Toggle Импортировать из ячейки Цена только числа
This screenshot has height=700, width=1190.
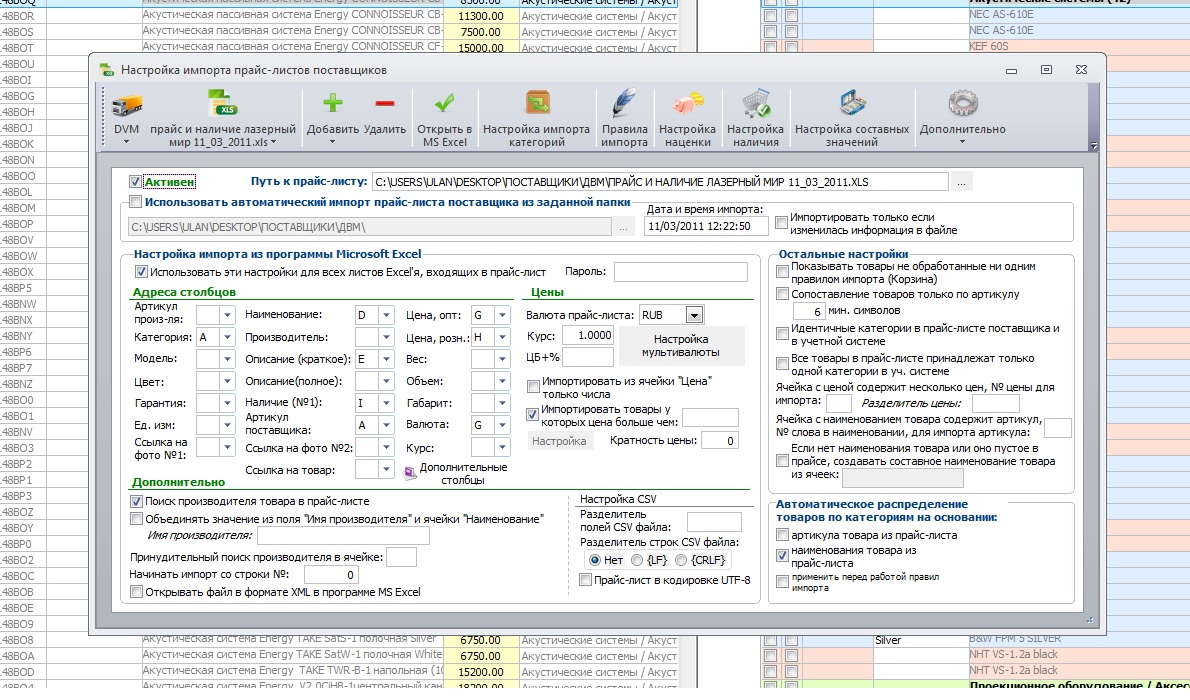point(534,386)
